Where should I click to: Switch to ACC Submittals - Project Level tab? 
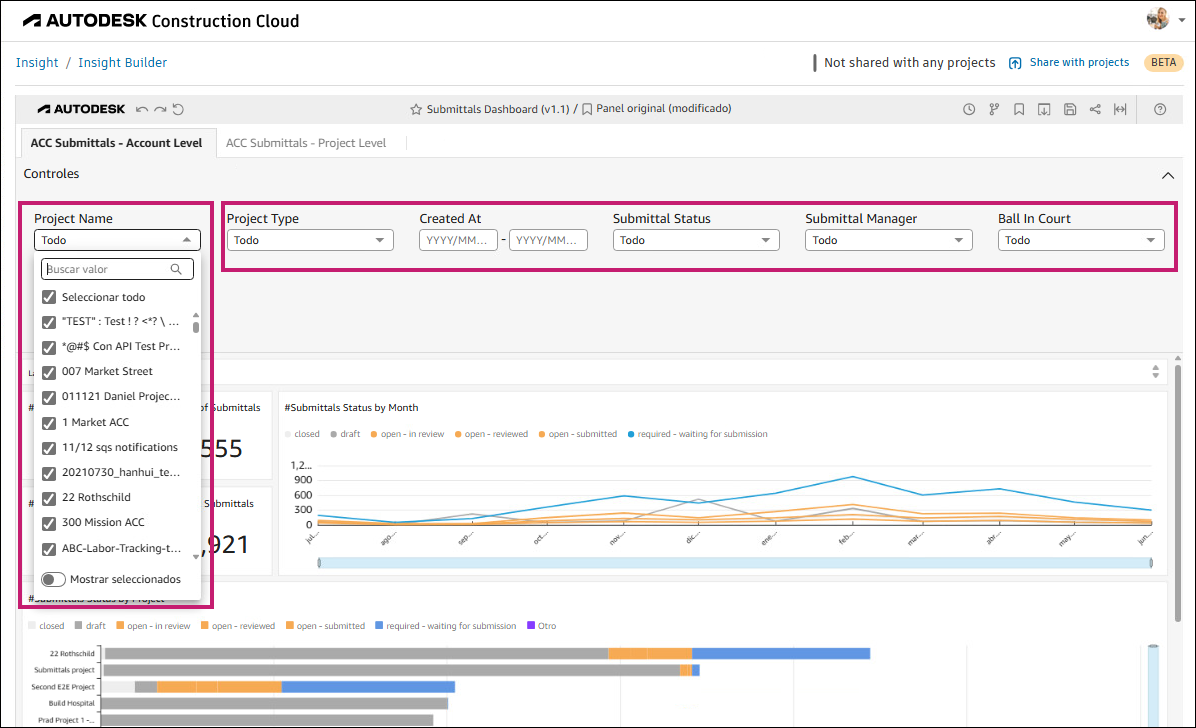[x=304, y=142]
